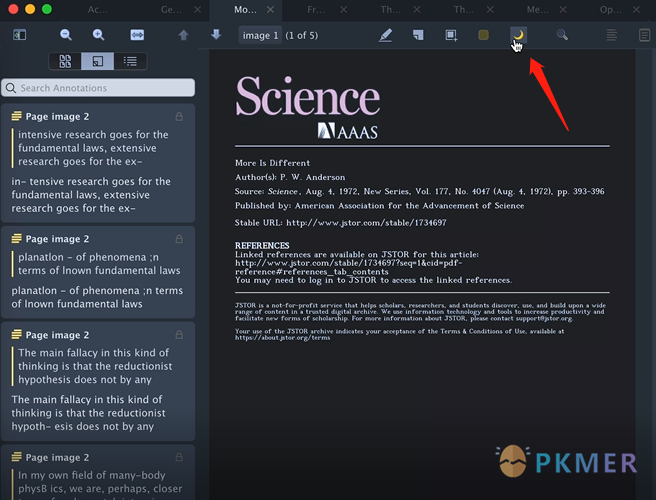This screenshot has height=500, width=656.
Task: Click 'Published by: American Association' line
Action: [379, 205]
